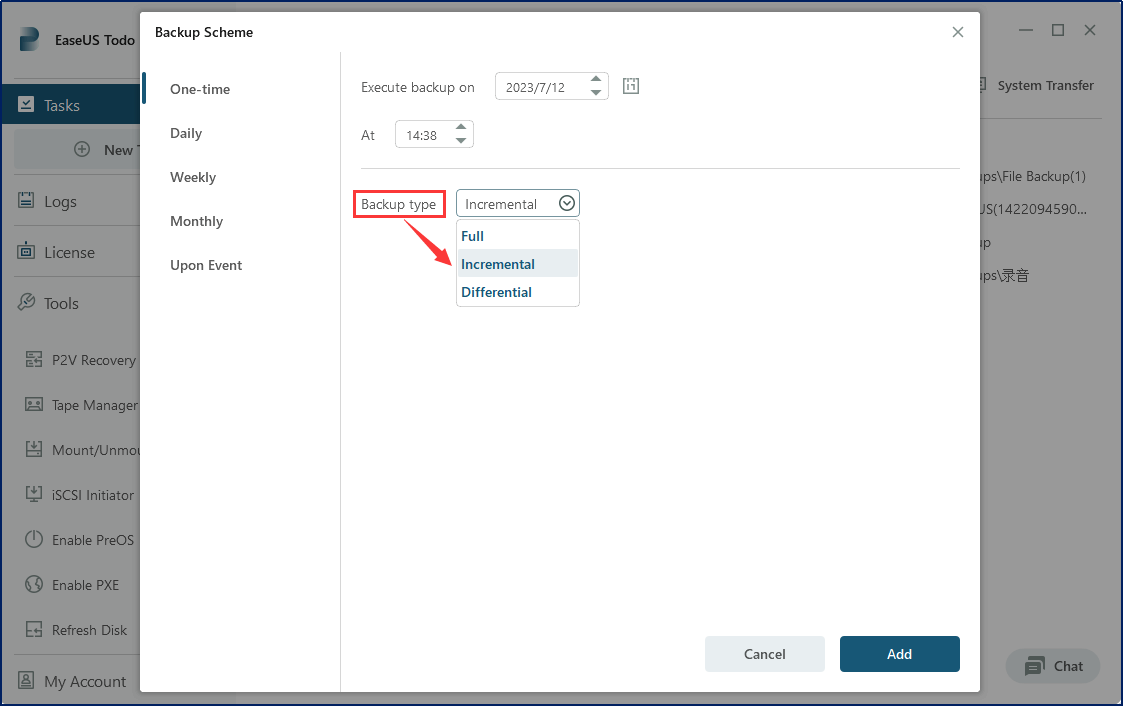This screenshot has width=1123, height=706.
Task: Increase the backup date using the up arrow
Action: (x=596, y=79)
